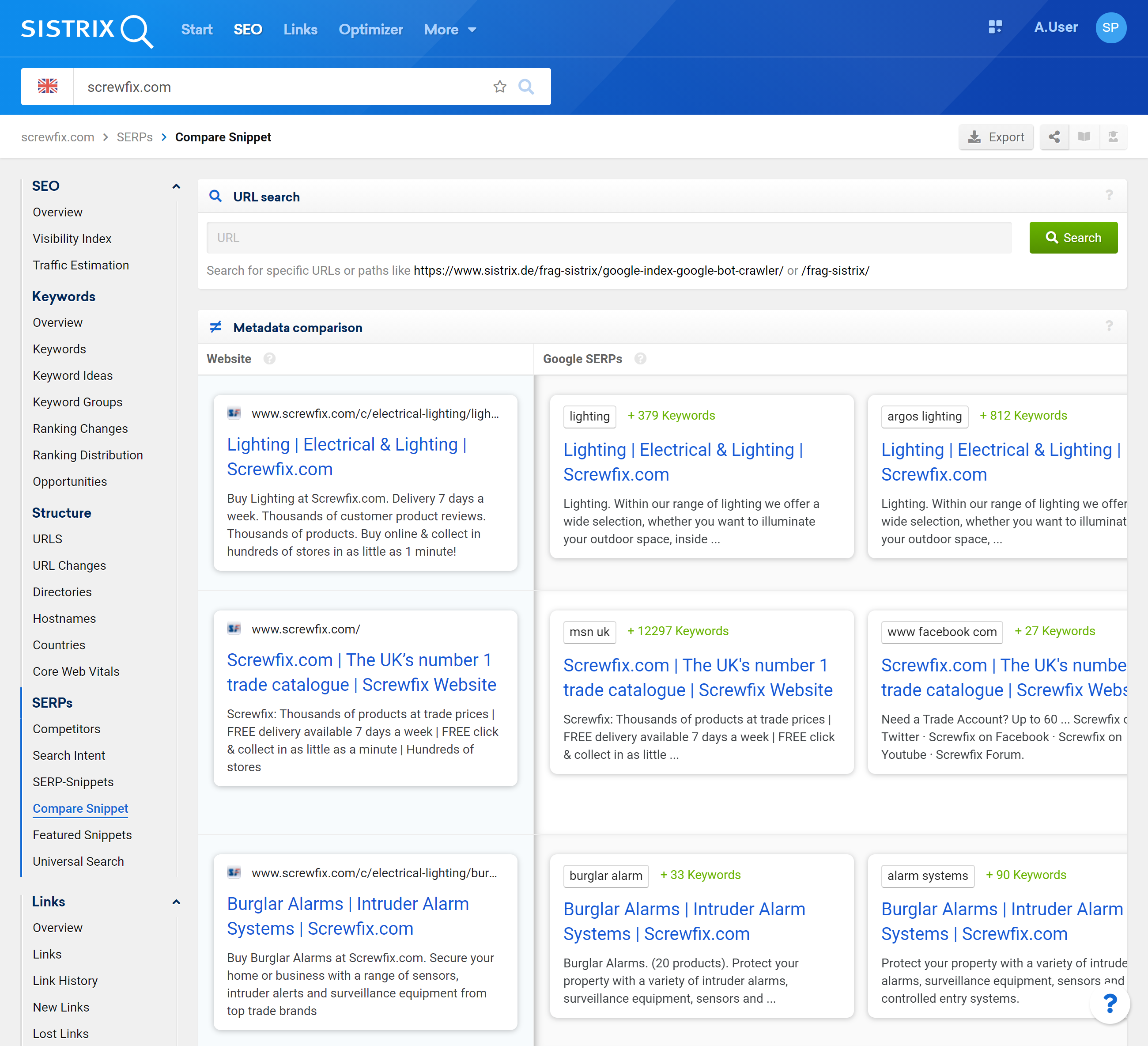
Task: Click the + 33 Keywords link
Action: tap(700, 875)
